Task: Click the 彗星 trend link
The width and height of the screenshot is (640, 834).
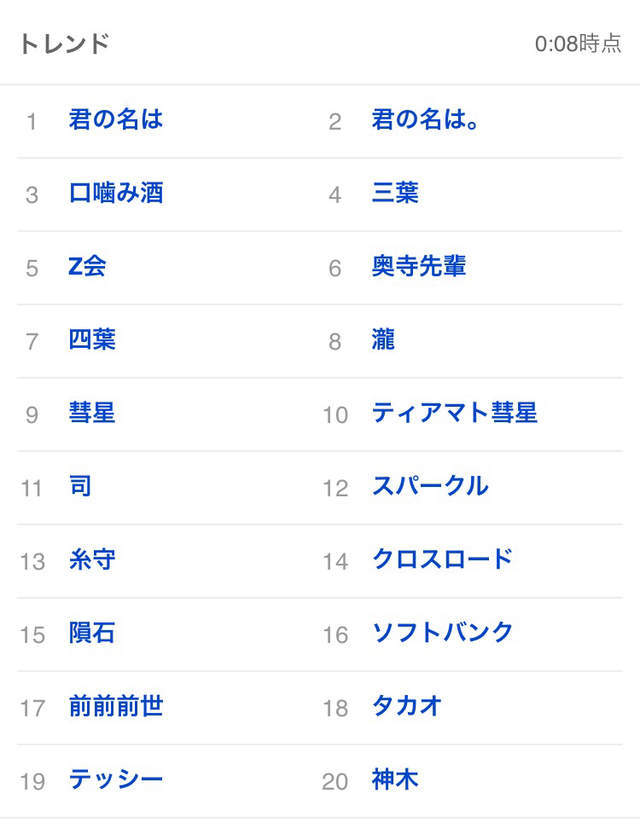Action: click(x=92, y=413)
